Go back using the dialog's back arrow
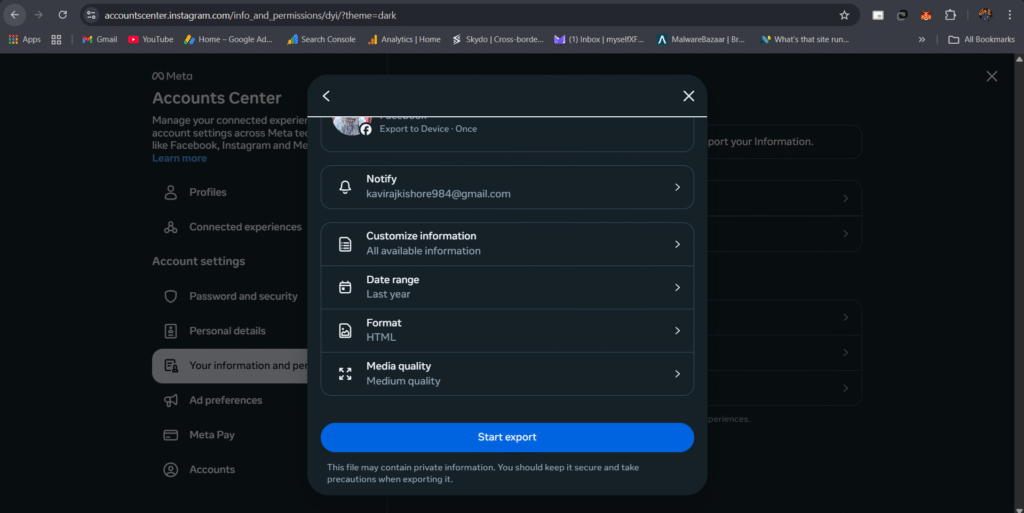This screenshot has height=513, width=1024. (327, 96)
